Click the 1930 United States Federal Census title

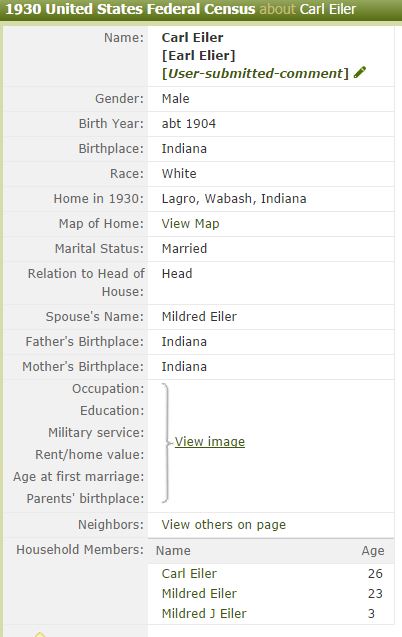click(x=130, y=9)
